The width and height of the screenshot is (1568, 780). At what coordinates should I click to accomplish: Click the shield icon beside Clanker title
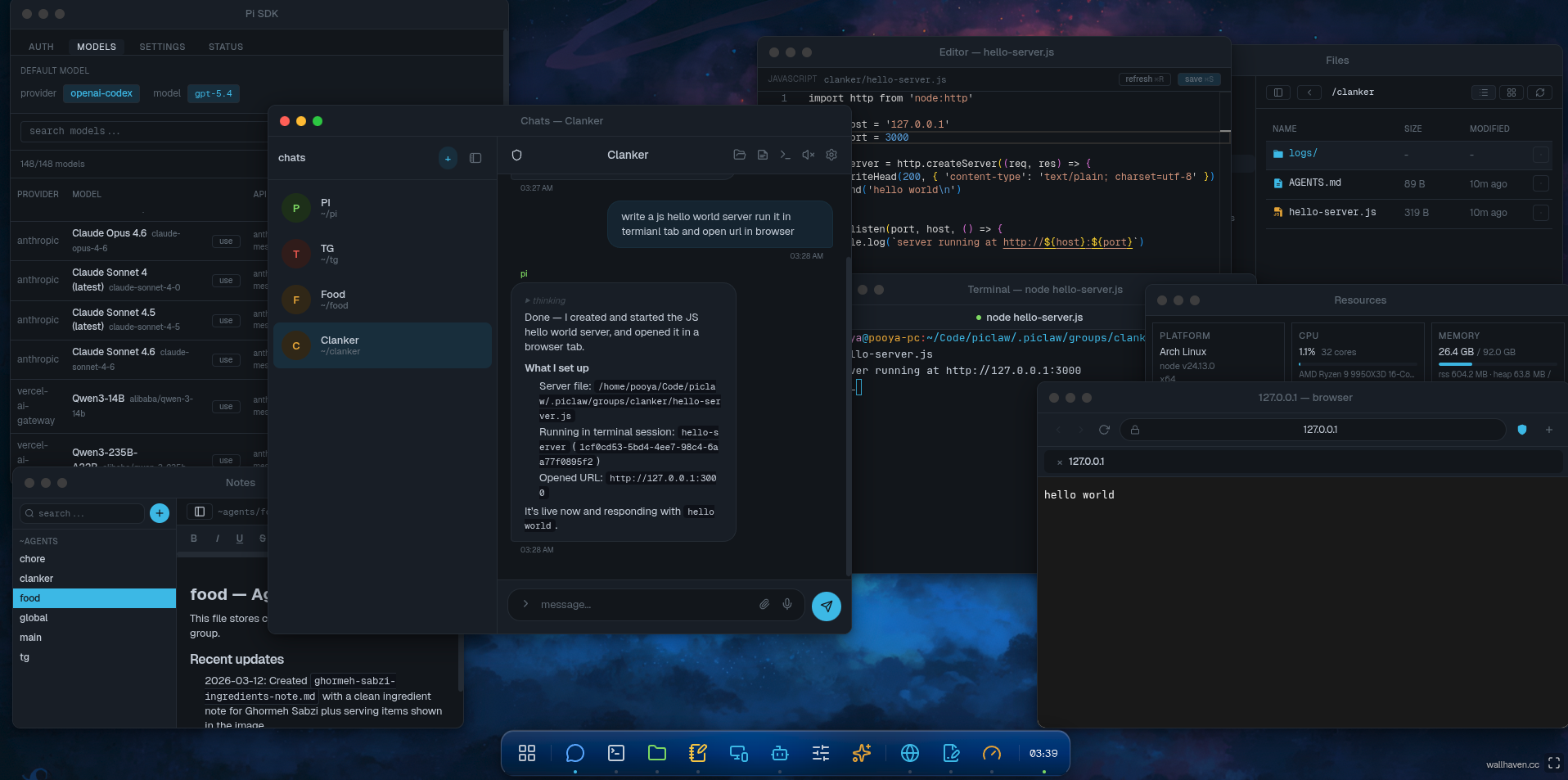pos(516,155)
